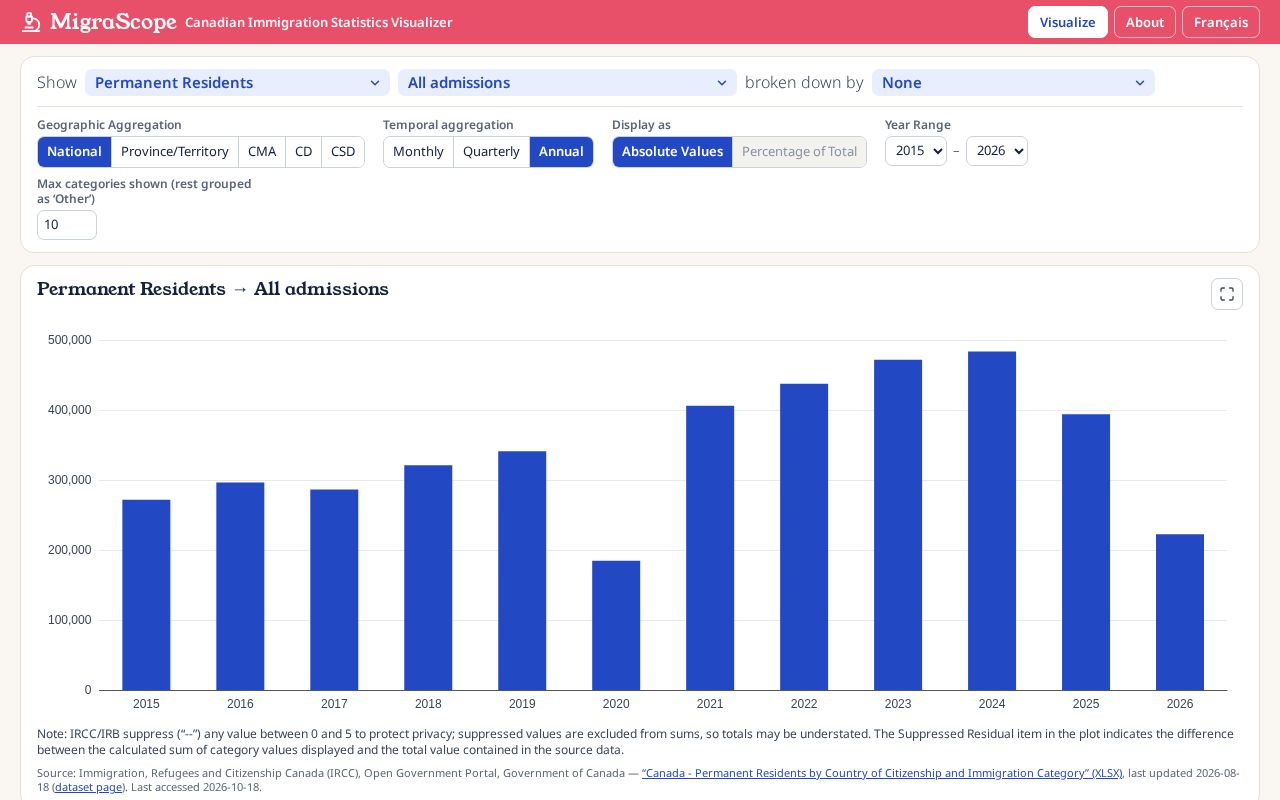Choose CSD geographic aggregation
Screen dimensions: 1280x800
[343, 152]
